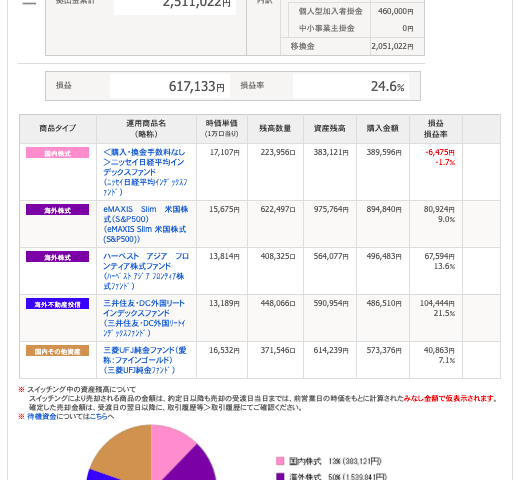Image resolution: width=514 pixels, height=480 pixels.
Task: Click the 海外不動産投信 blue badge
Action: (57, 304)
